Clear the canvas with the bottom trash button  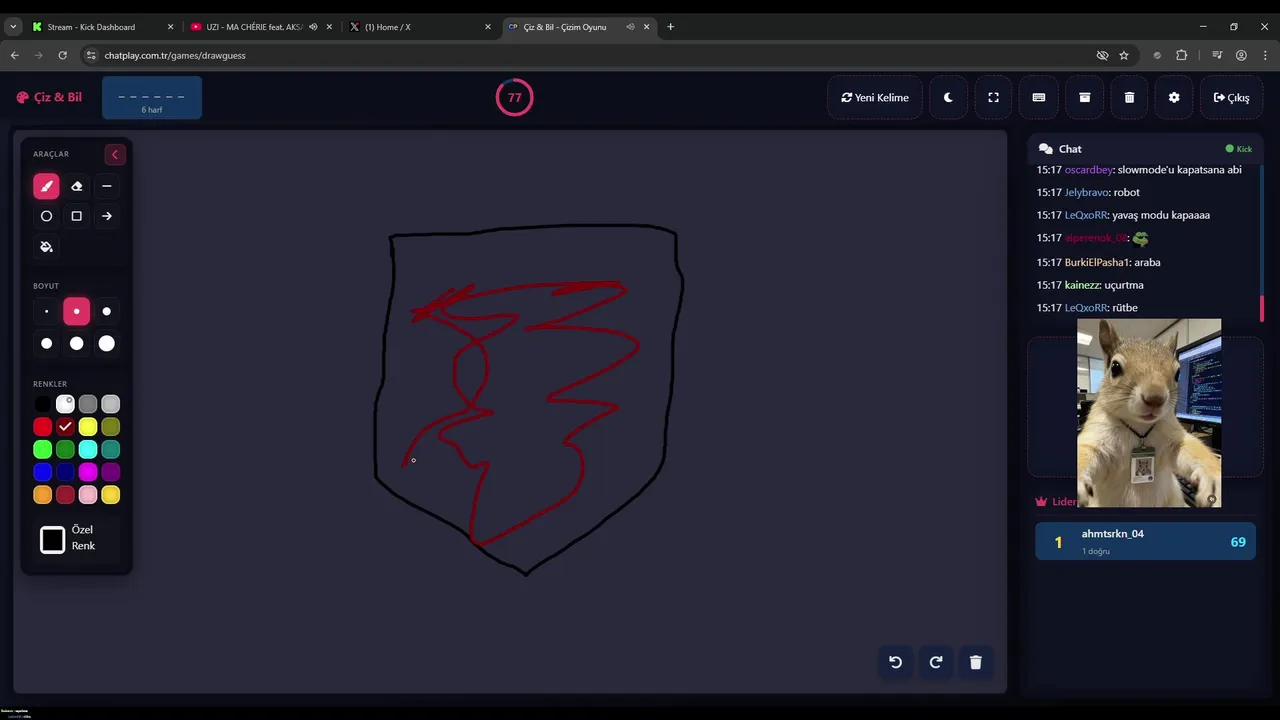[x=976, y=662]
